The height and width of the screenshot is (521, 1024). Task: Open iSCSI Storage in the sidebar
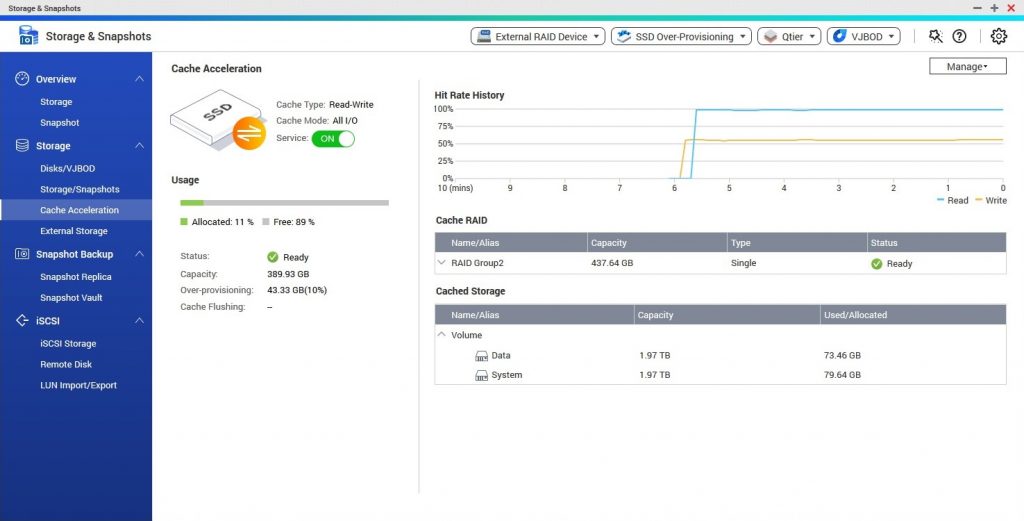pyautogui.click(x=68, y=343)
